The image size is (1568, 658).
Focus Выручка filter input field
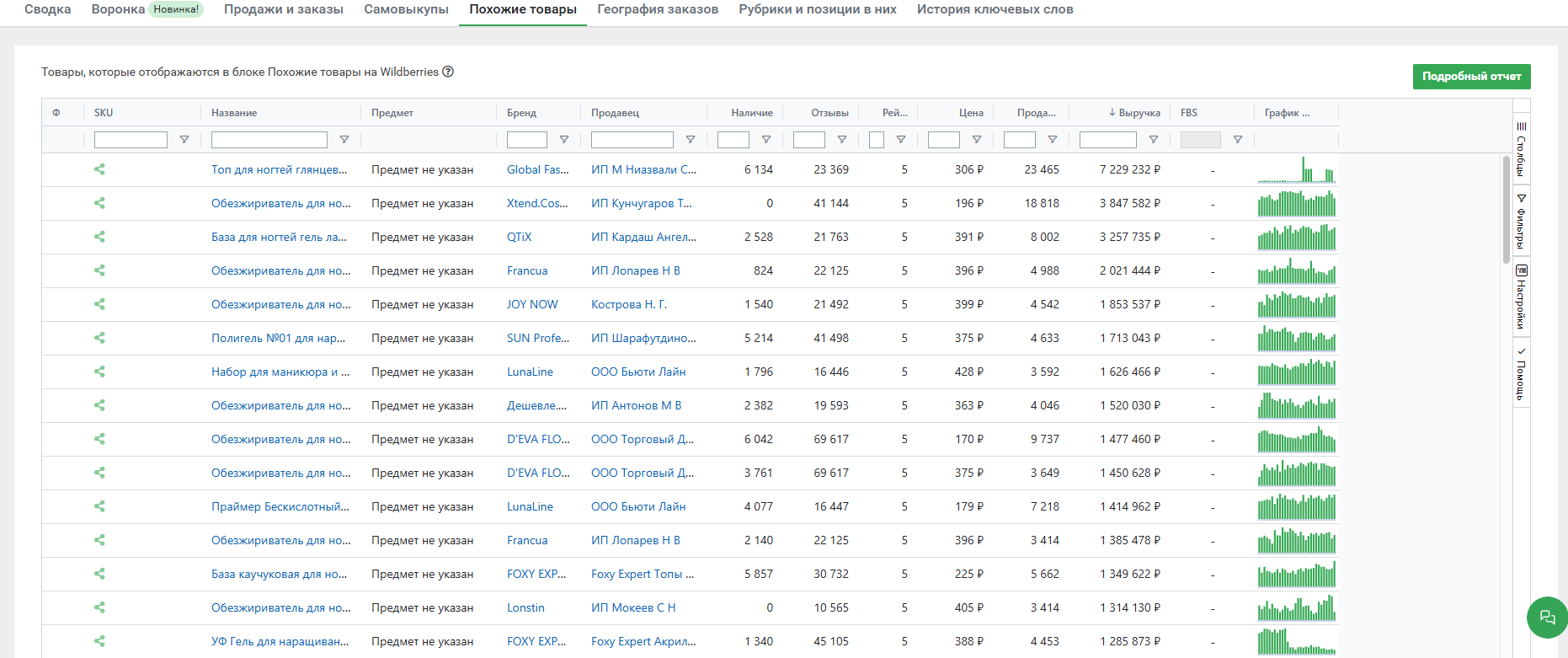point(1108,140)
